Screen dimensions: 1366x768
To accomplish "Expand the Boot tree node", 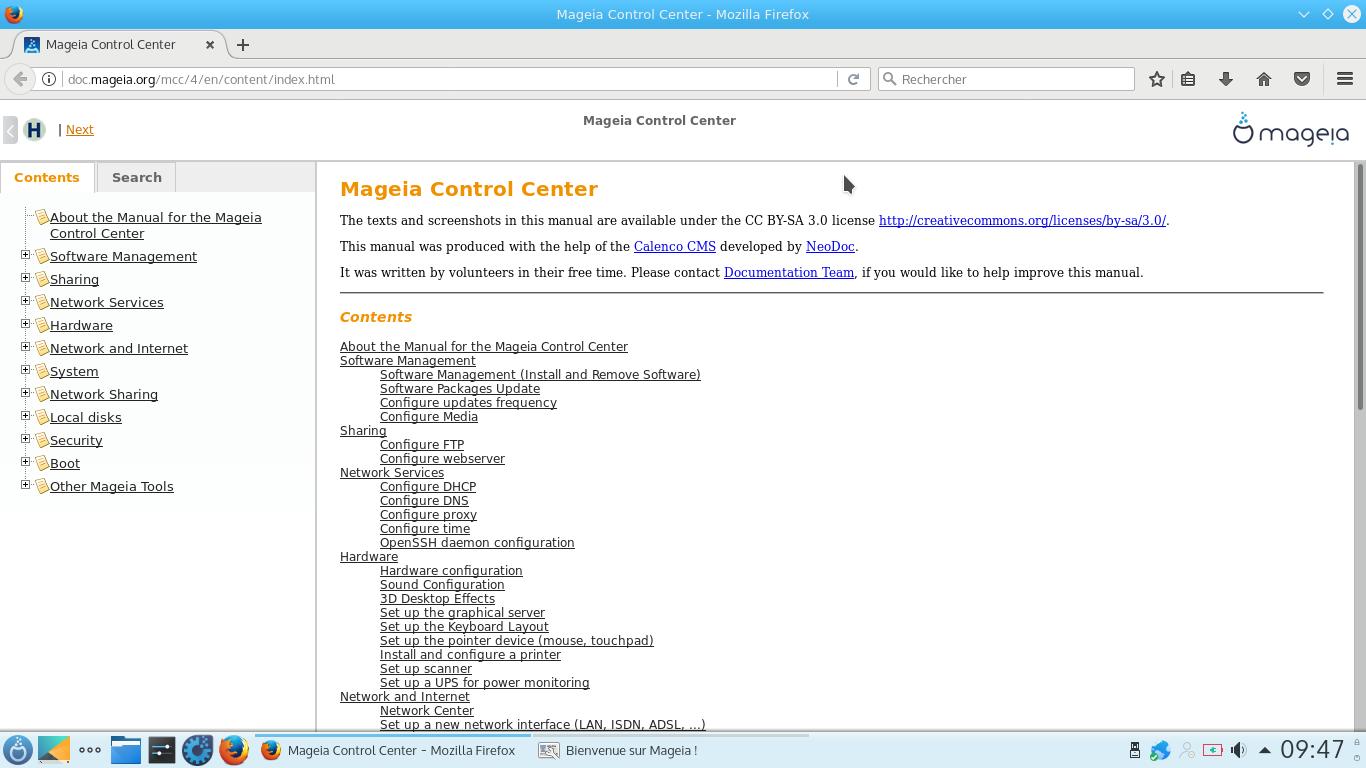I will pos(25,462).
